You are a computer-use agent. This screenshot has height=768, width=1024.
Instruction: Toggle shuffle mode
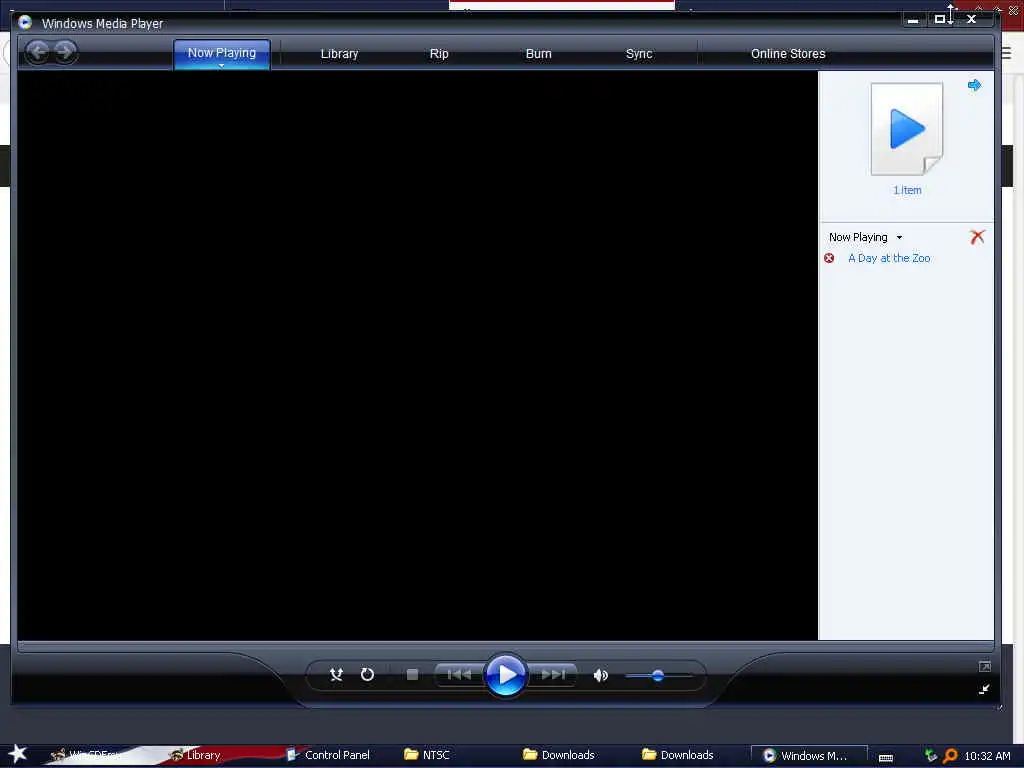(x=336, y=675)
